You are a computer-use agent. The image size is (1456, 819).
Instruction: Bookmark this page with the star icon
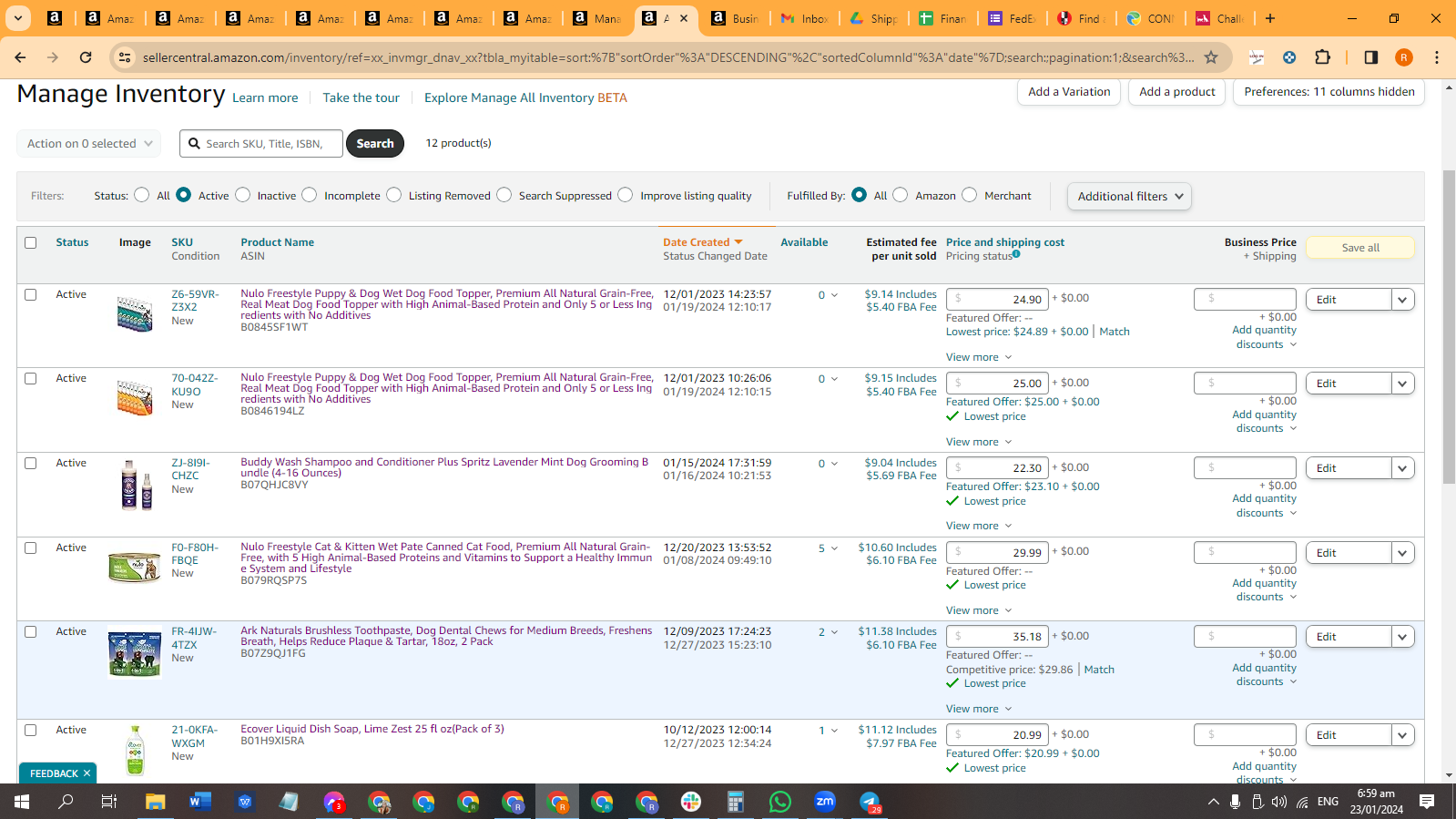[x=1211, y=57]
